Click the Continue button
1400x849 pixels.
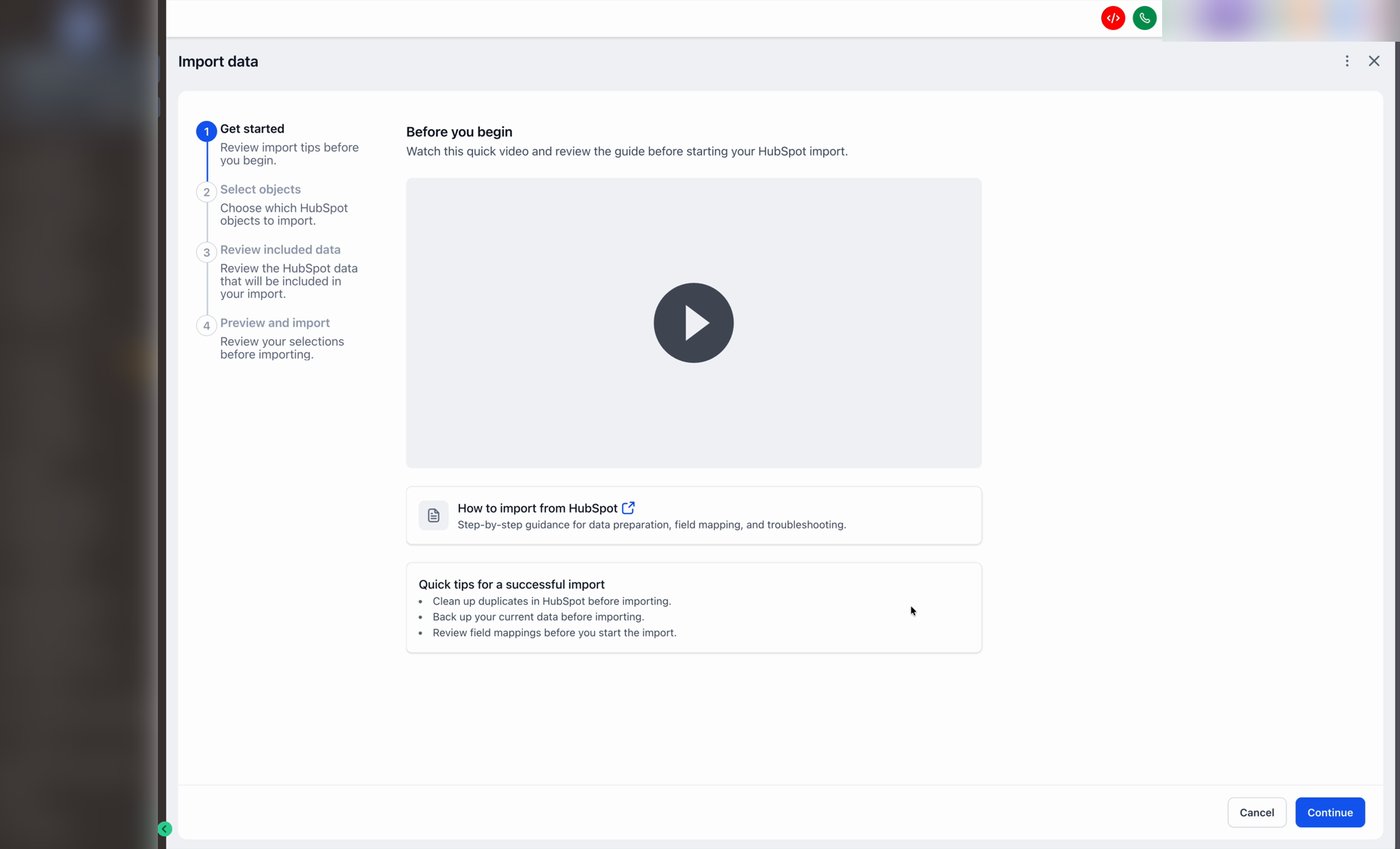pos(1330,812)
